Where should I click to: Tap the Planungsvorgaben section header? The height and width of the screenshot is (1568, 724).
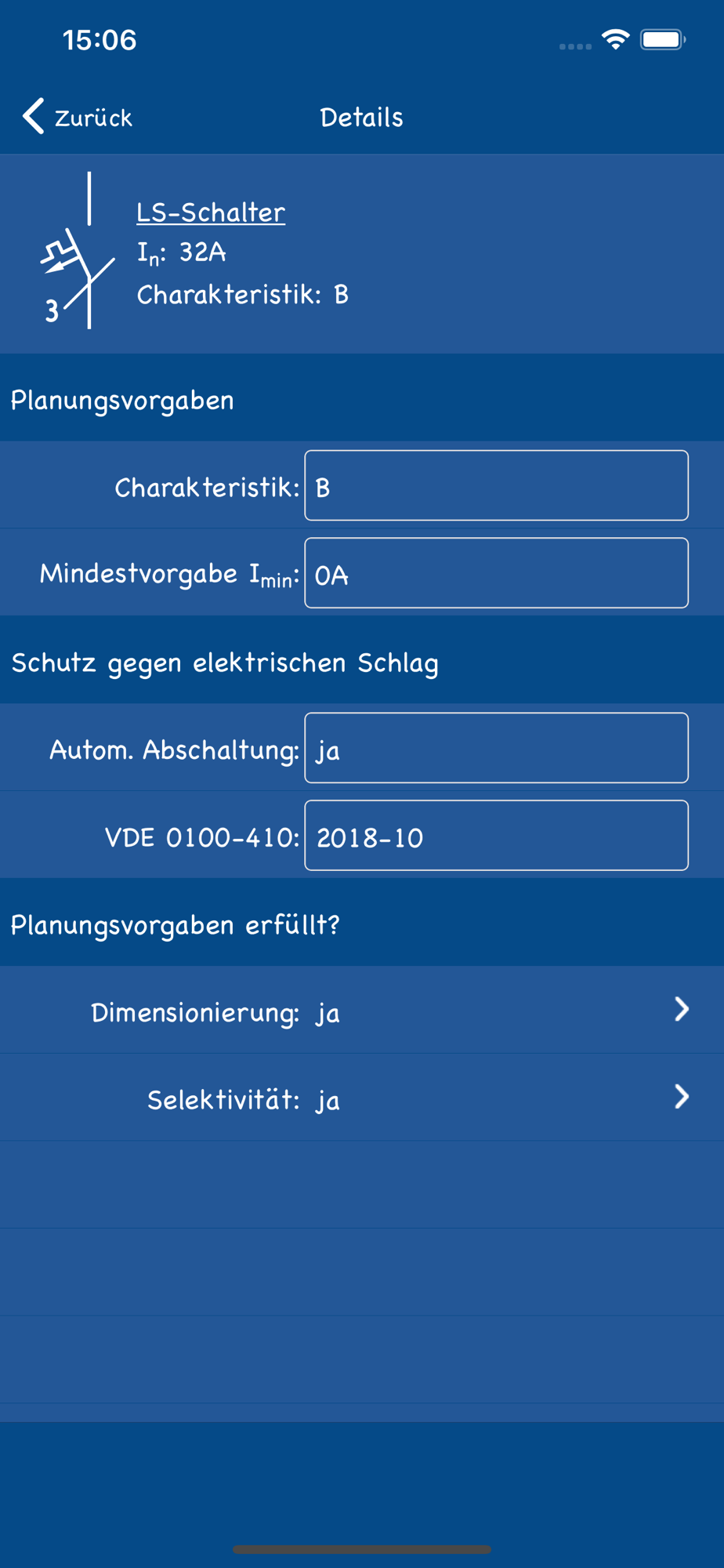(122, 401)
